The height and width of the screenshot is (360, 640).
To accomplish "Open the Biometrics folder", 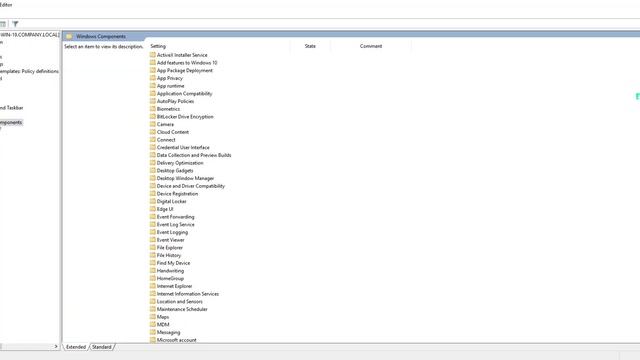I will coord(165,109).
